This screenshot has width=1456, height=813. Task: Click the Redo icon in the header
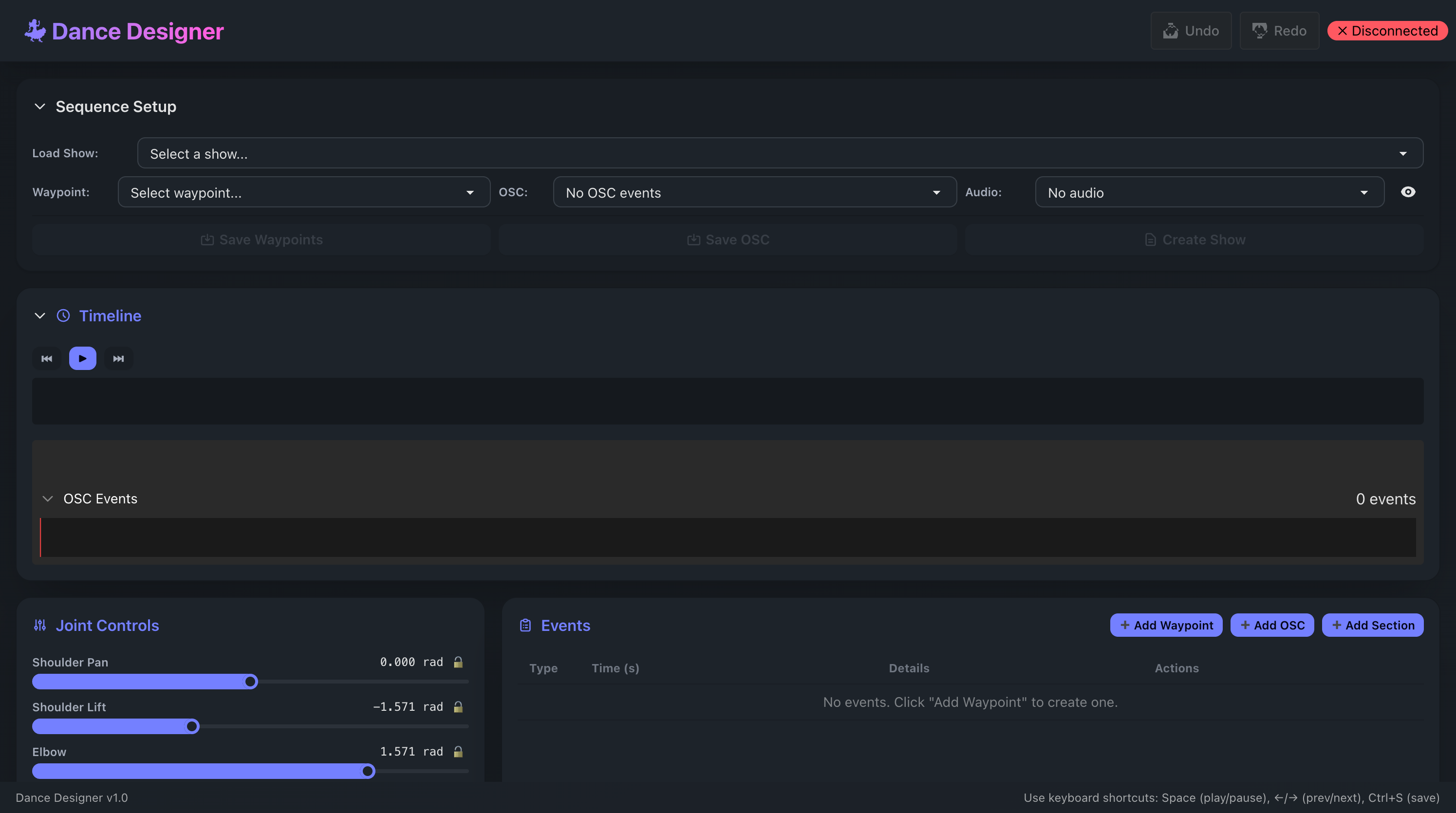click(1259, 31)
